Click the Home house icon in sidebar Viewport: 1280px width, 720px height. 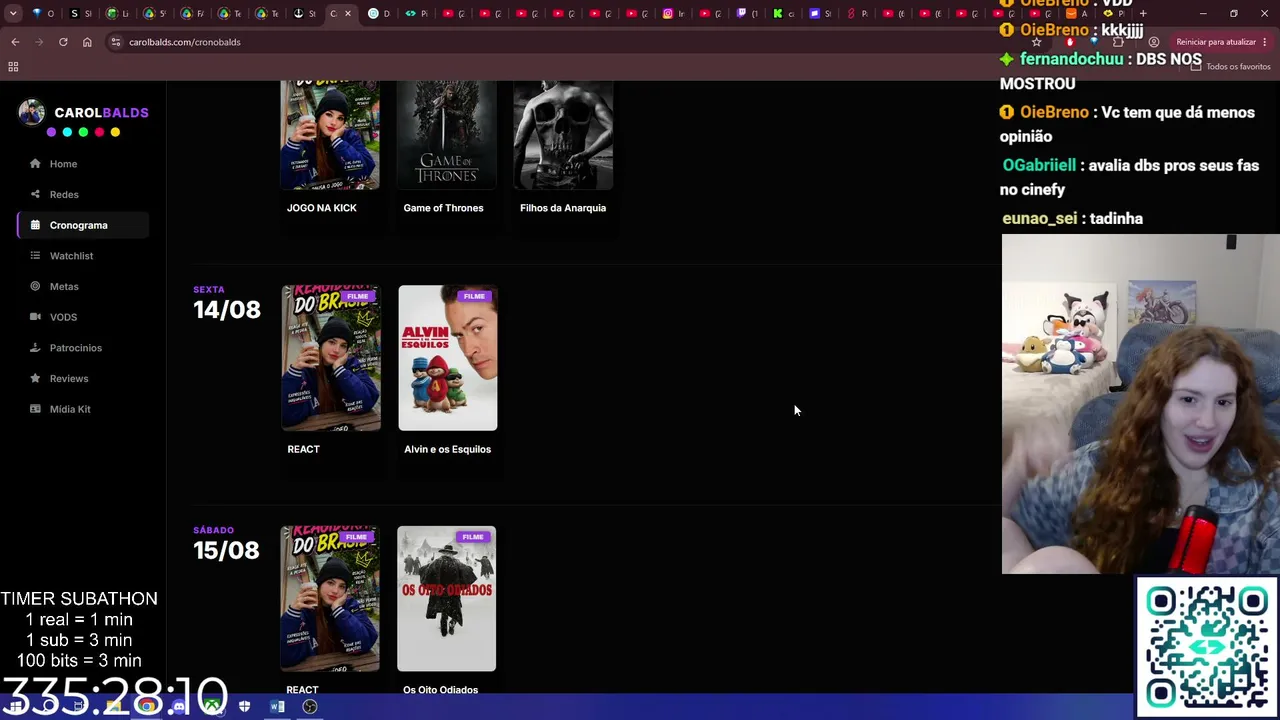(x=36, y=164)
